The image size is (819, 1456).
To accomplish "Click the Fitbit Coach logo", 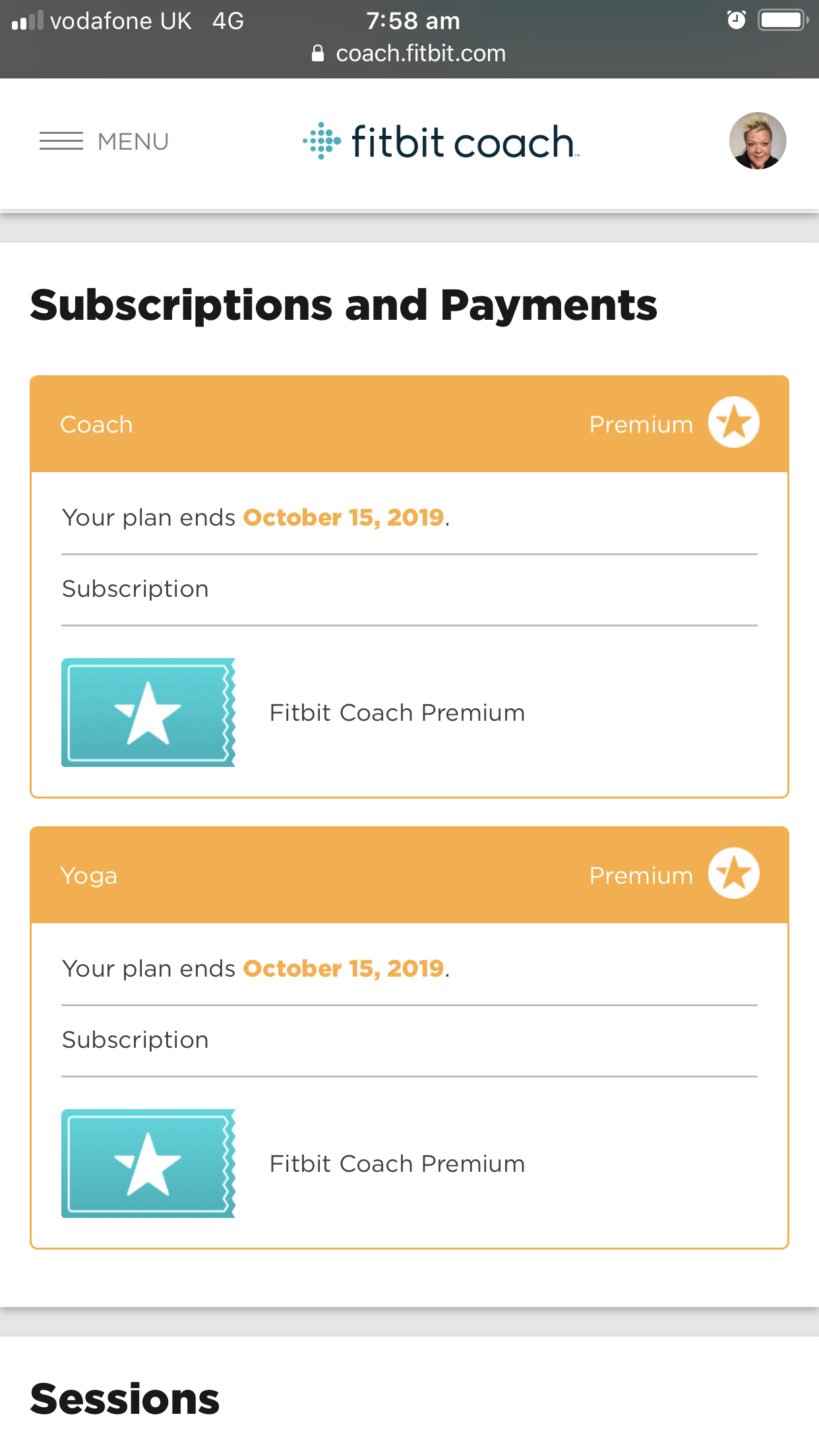I will point(440,141).
